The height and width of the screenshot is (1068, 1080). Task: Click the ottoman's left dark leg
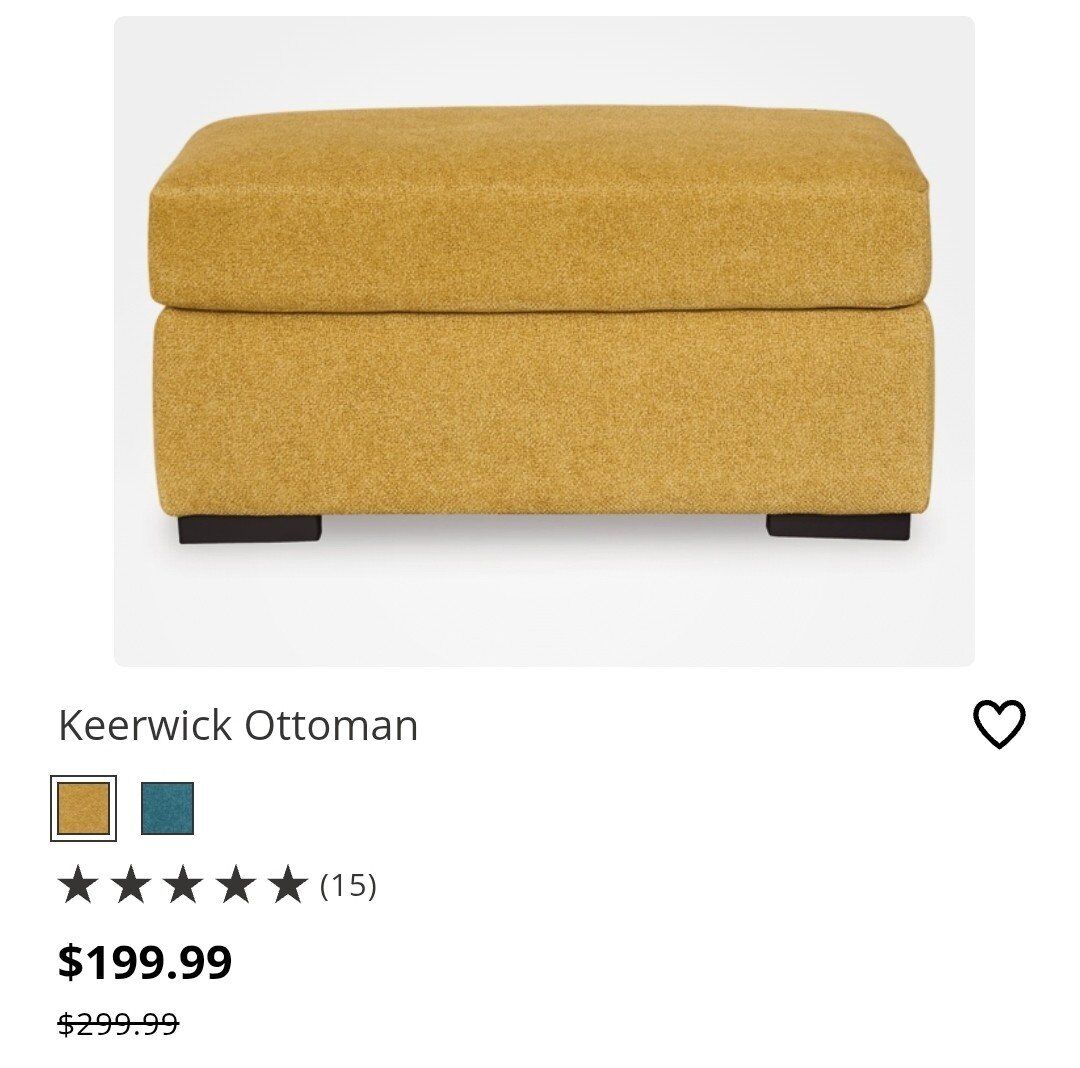(x=250, y=530)
